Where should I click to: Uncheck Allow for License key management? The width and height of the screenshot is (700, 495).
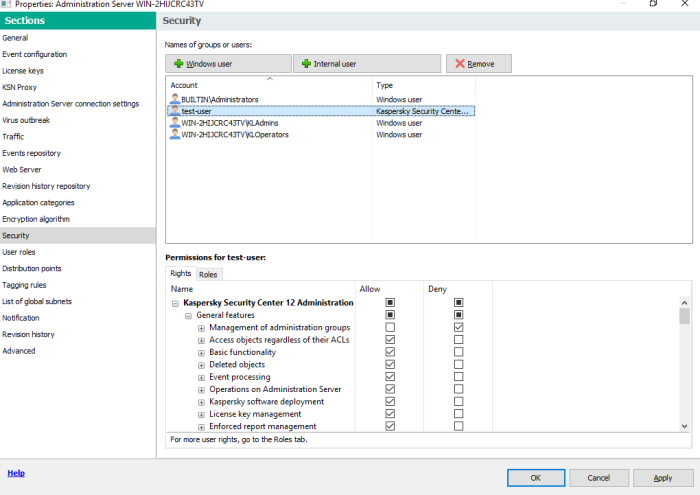[x=390, y=414]
